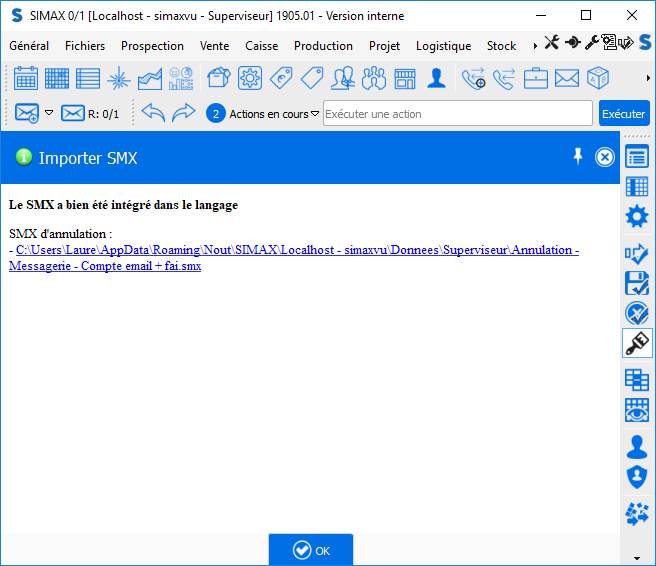Viewport: 656px width, 566px height.
Task: Close the Importer SMX panel
Action: click(605, 157)
